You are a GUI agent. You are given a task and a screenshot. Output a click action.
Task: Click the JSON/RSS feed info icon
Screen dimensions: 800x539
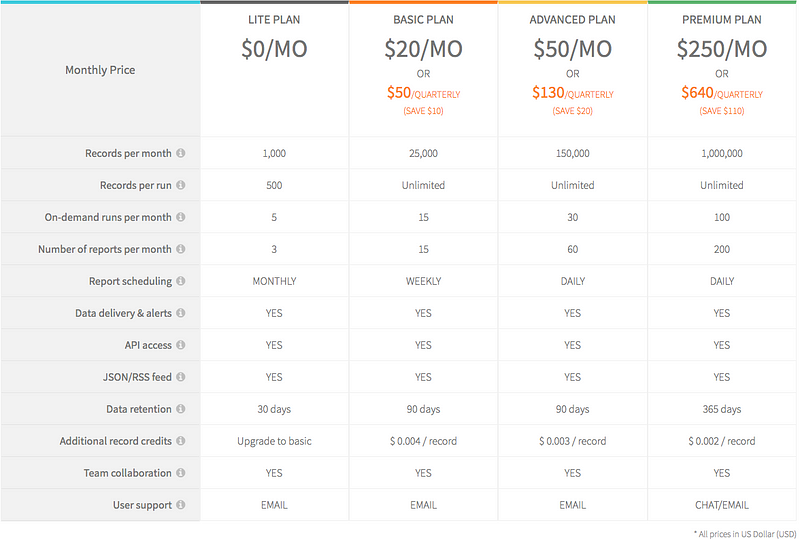[181, 377]
